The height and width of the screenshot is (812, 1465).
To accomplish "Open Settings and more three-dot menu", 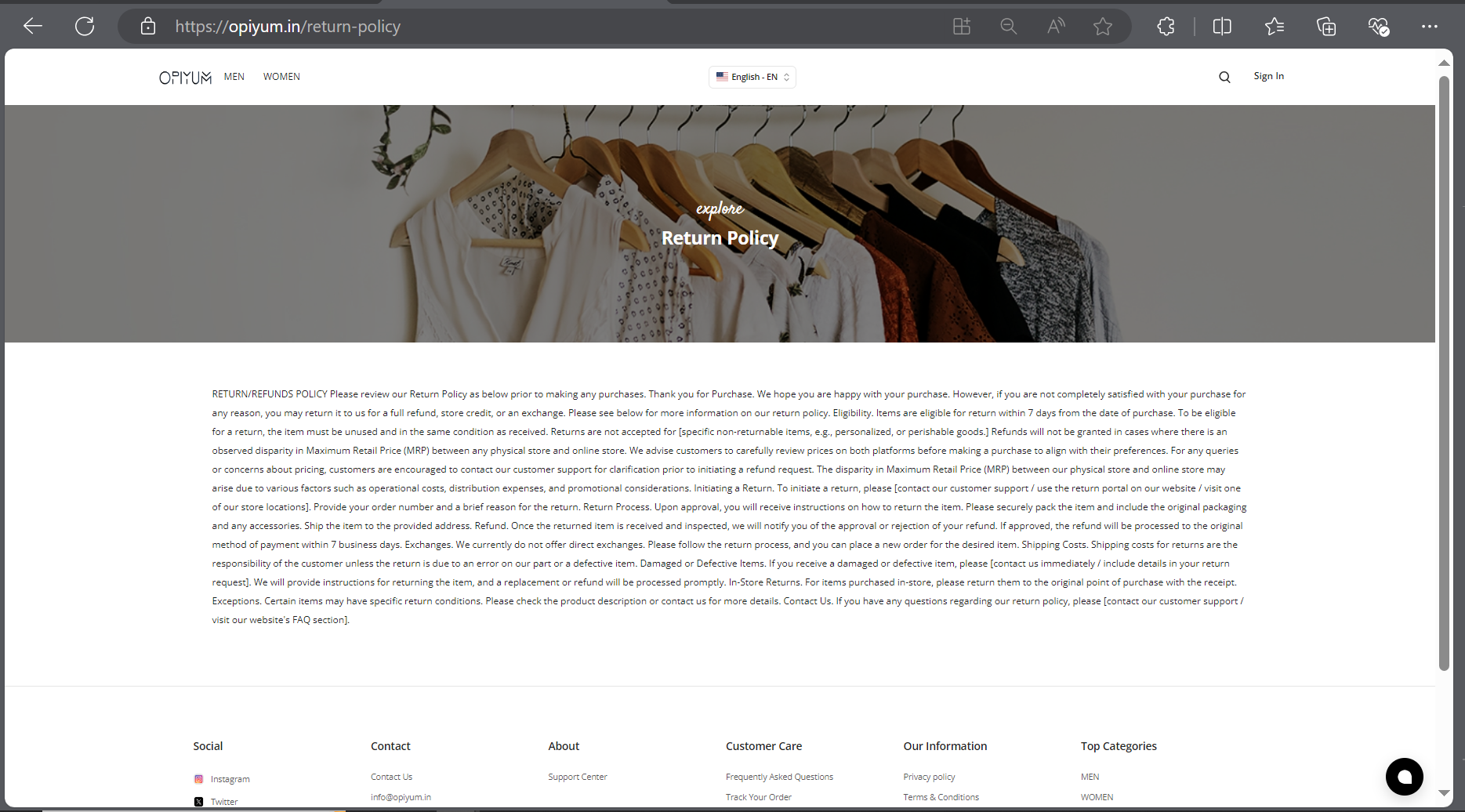I will coord(1430,27).
